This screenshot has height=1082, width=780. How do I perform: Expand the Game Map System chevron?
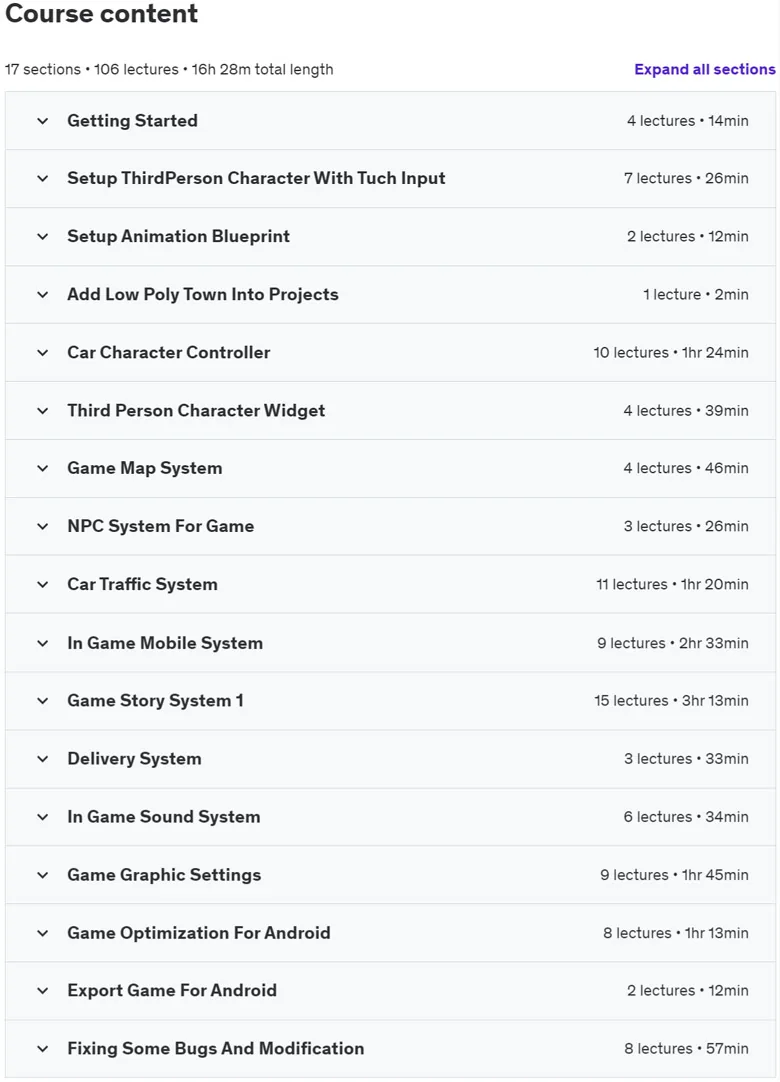point(43,469)
